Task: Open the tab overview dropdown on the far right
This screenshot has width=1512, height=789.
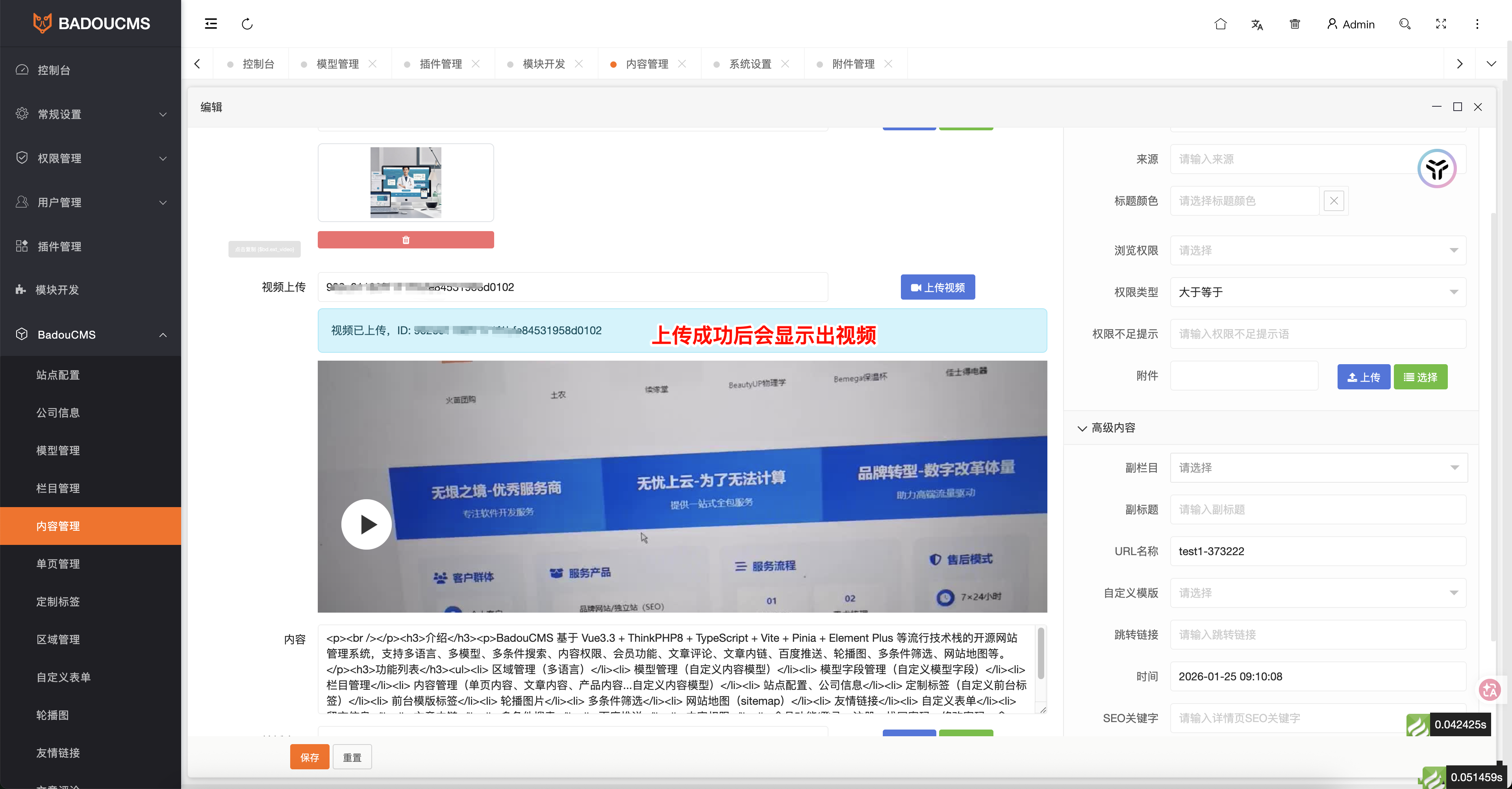Action: coord(1491,63)
